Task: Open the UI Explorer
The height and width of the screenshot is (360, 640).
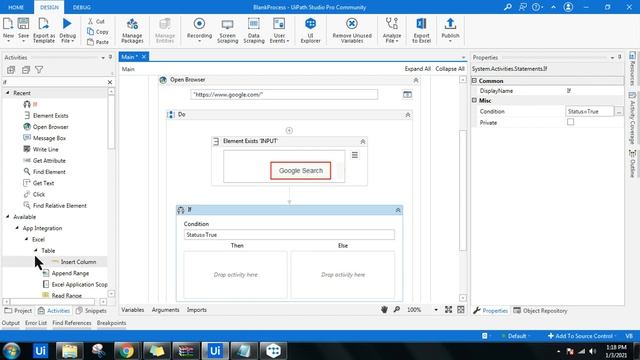Action: (310, 31)
